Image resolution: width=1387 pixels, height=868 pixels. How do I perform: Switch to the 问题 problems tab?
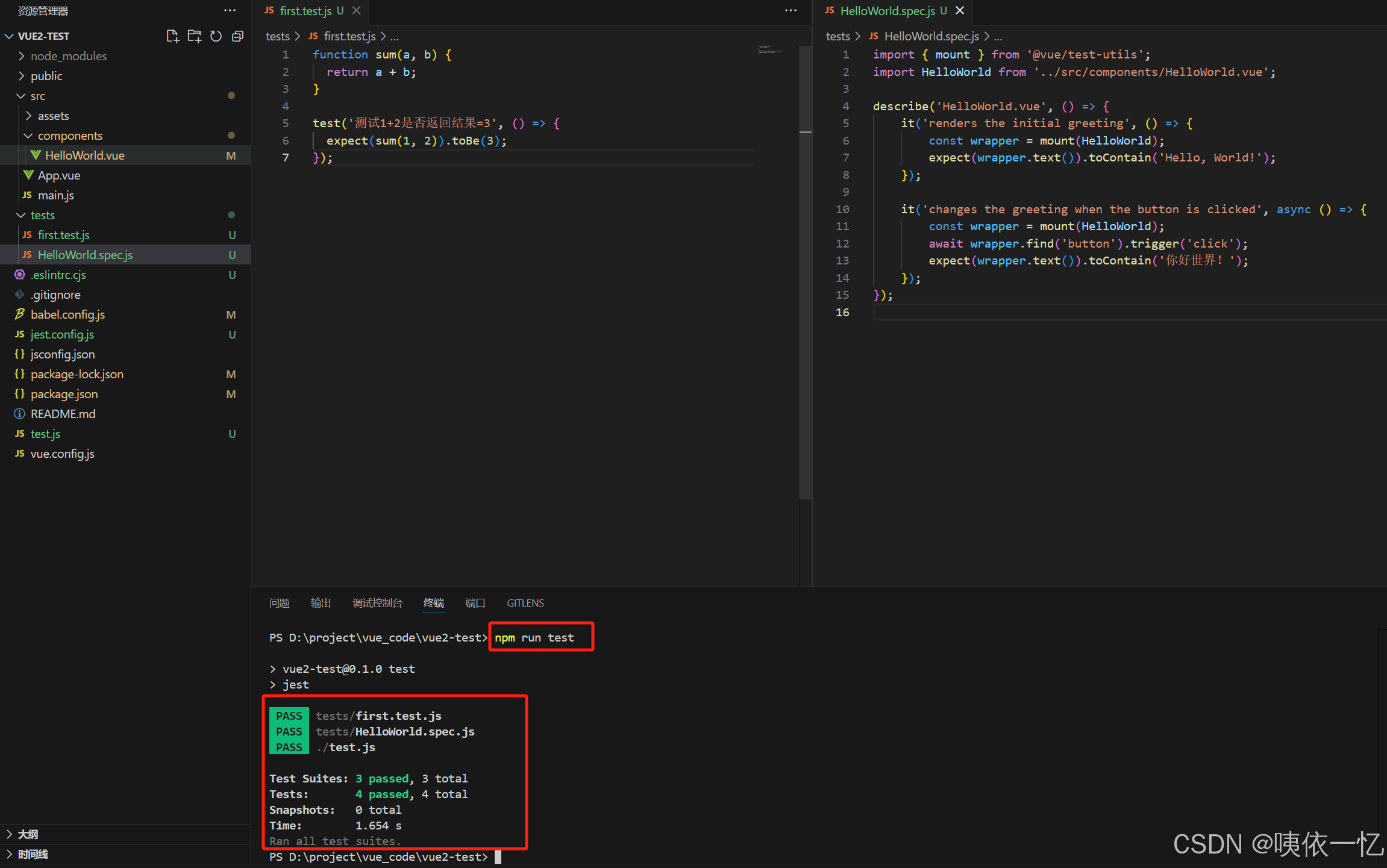click(x=279, y=603)
